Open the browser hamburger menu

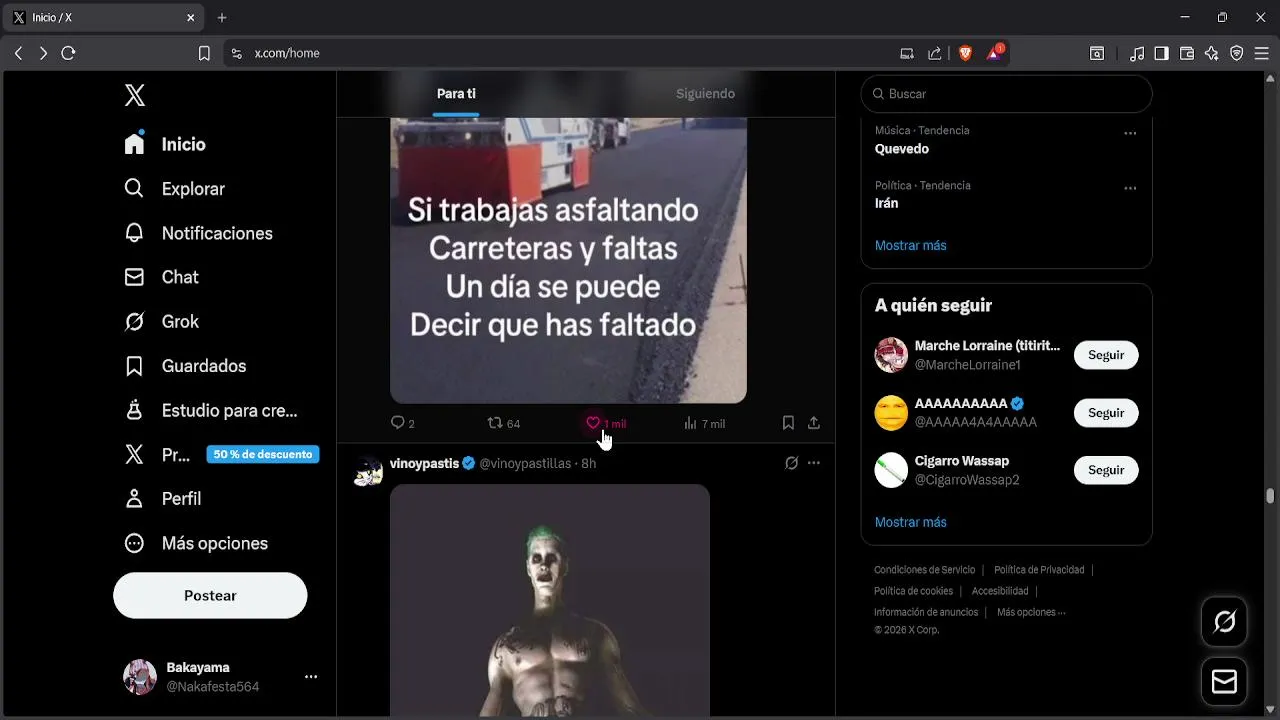[x=1261, y=53]
